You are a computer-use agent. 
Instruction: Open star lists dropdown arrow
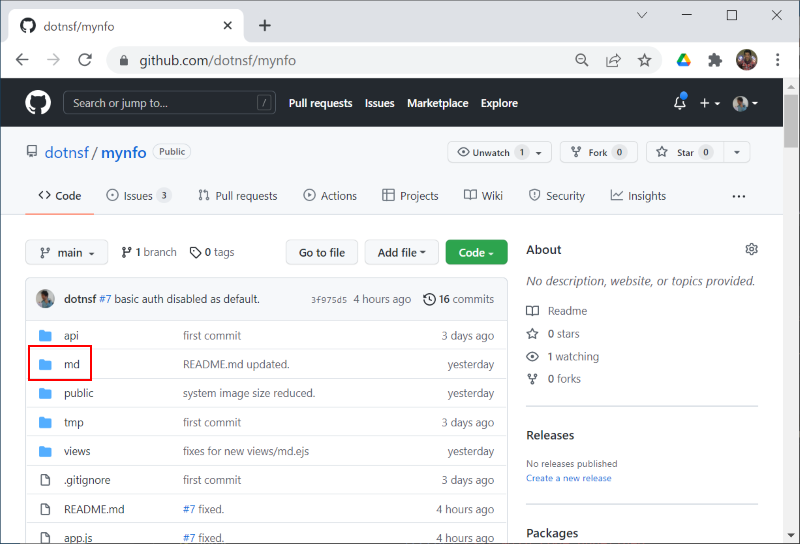(737, 152)
